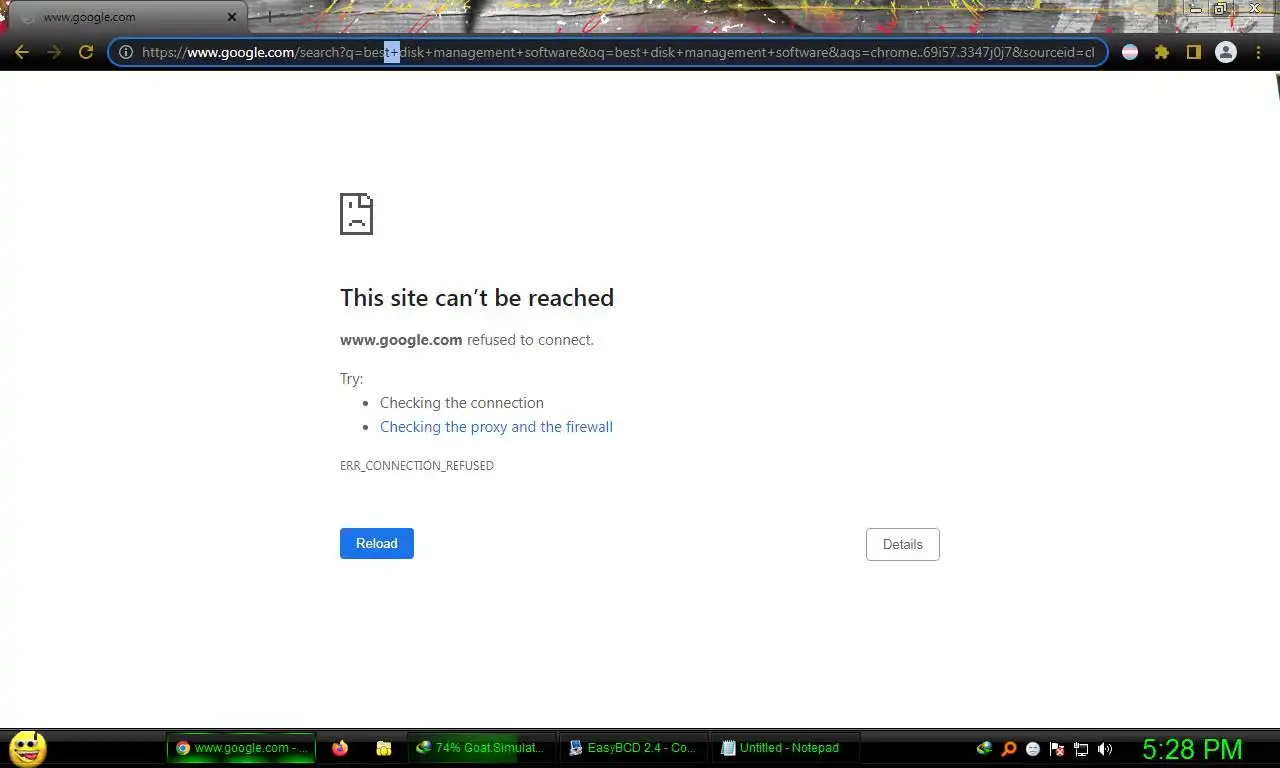The width and height of the screenshot is (1280, 768).
Task: Click the Details button
Action: coord(903,544)
